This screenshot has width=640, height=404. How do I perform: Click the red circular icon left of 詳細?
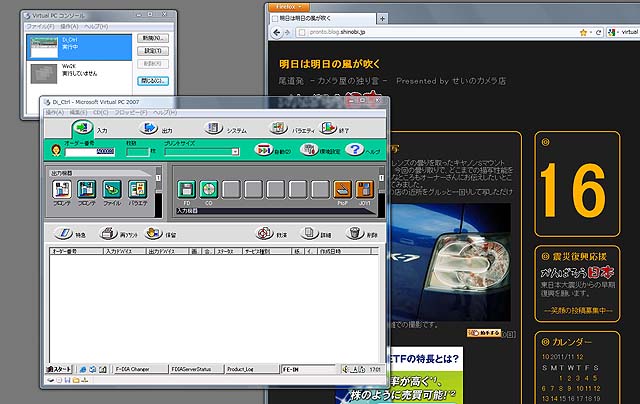(264, 233)
